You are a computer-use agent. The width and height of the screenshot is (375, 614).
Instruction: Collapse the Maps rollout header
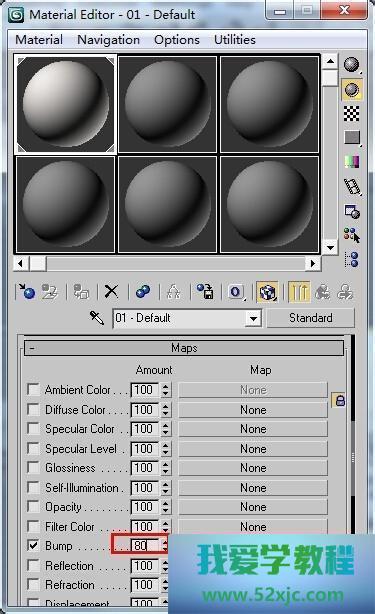click(x=184, y=348)
